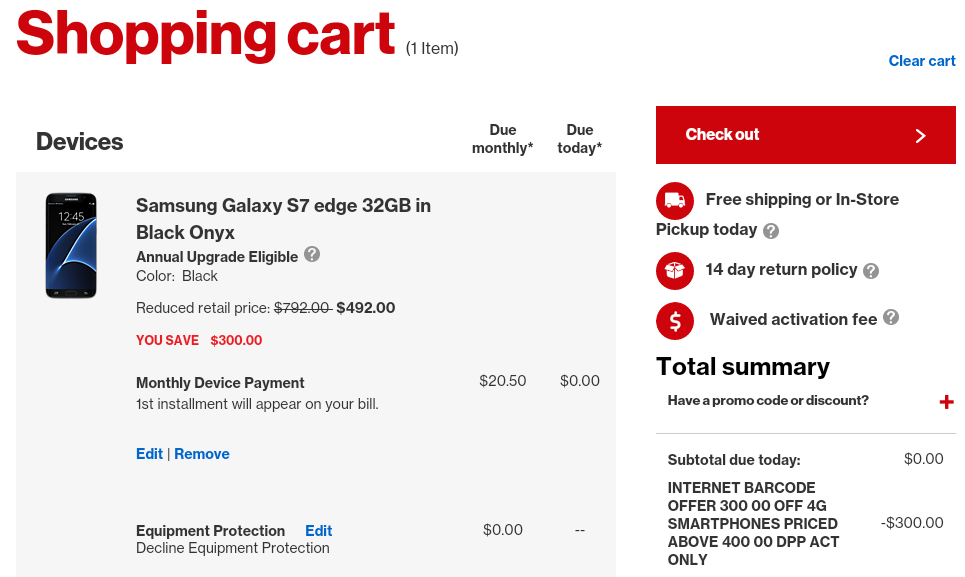Image resolution: width=965 pixels, height=577 pixels.
Task: Remove the Samsung Galaxy S7 from cart
Action: tap(202, 454)
